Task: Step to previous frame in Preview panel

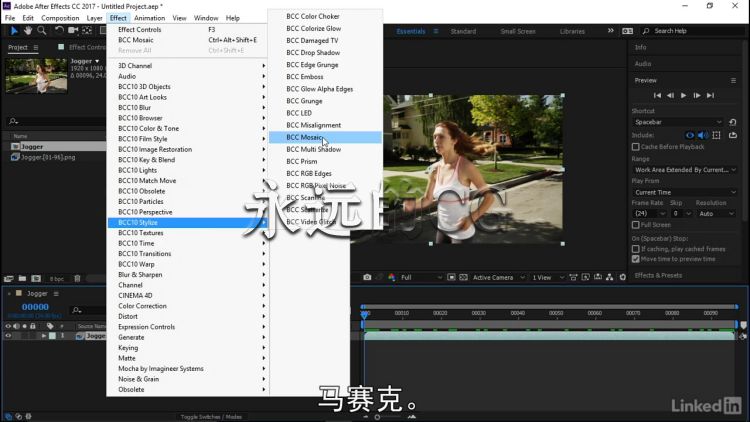Action: pos(670,95)
